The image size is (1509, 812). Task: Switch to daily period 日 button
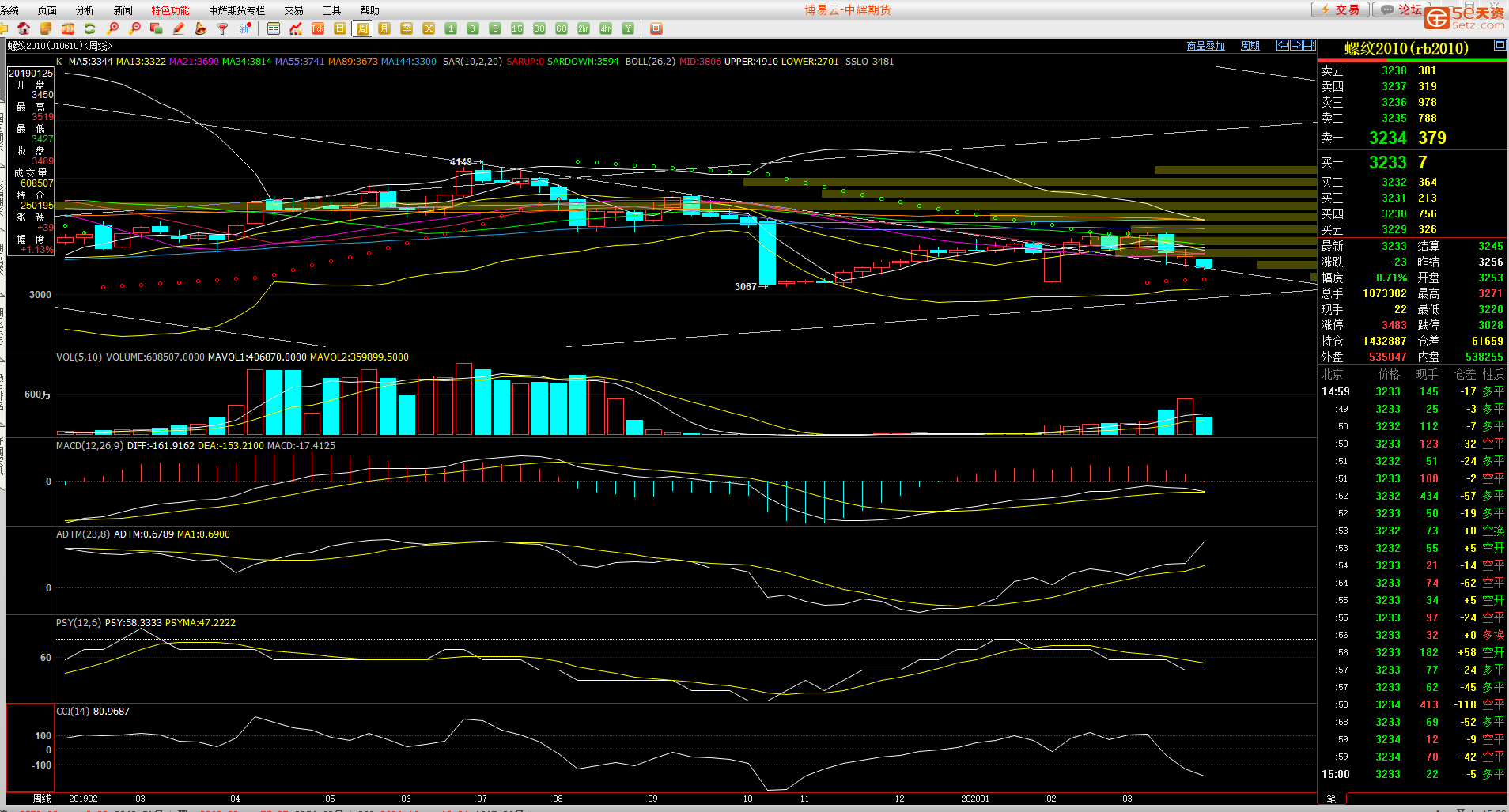(x=340, y=28)
